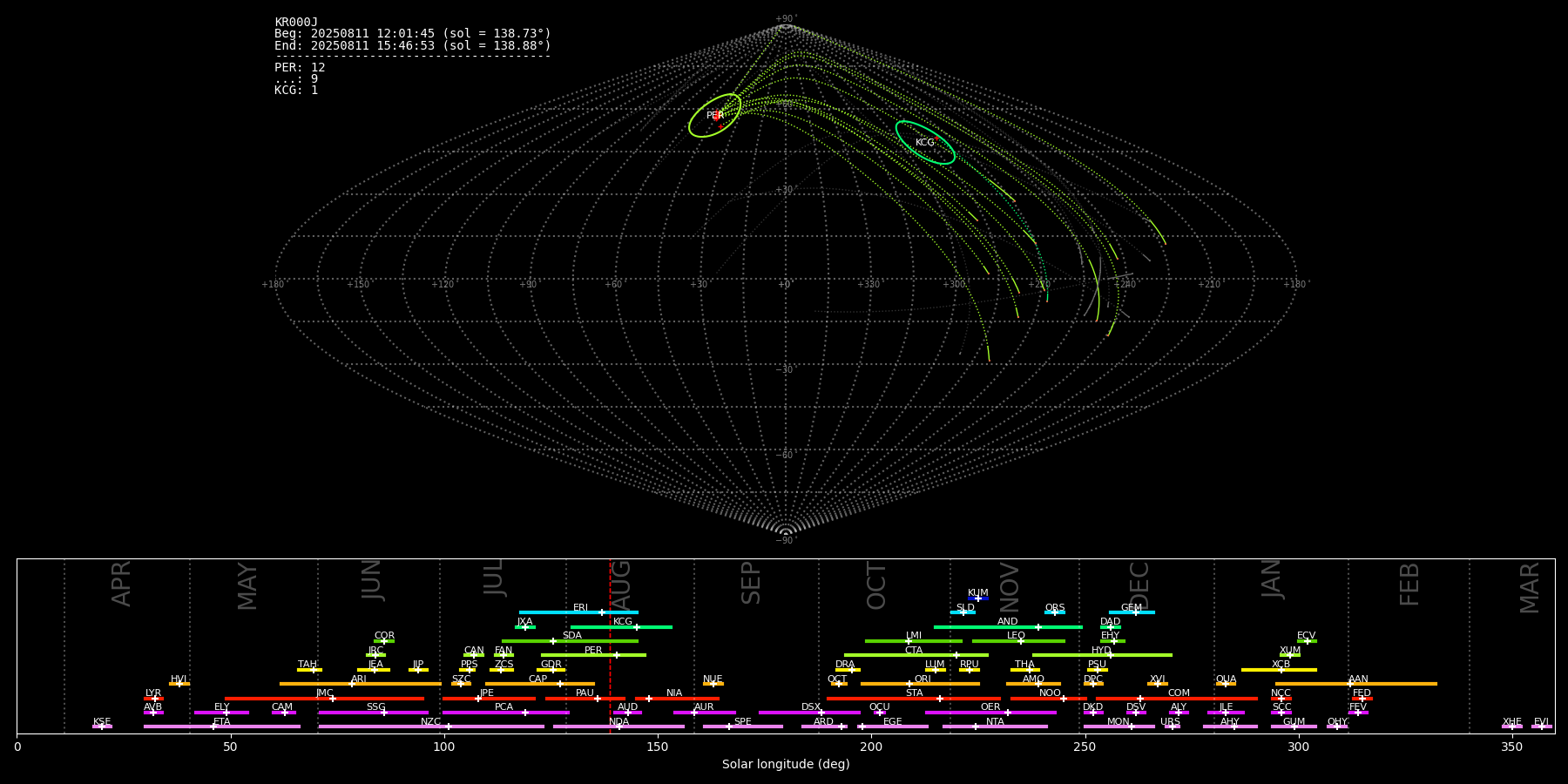Click the DEC month label in timeline
The image size is (1568, 784).
click(1139, 584)
